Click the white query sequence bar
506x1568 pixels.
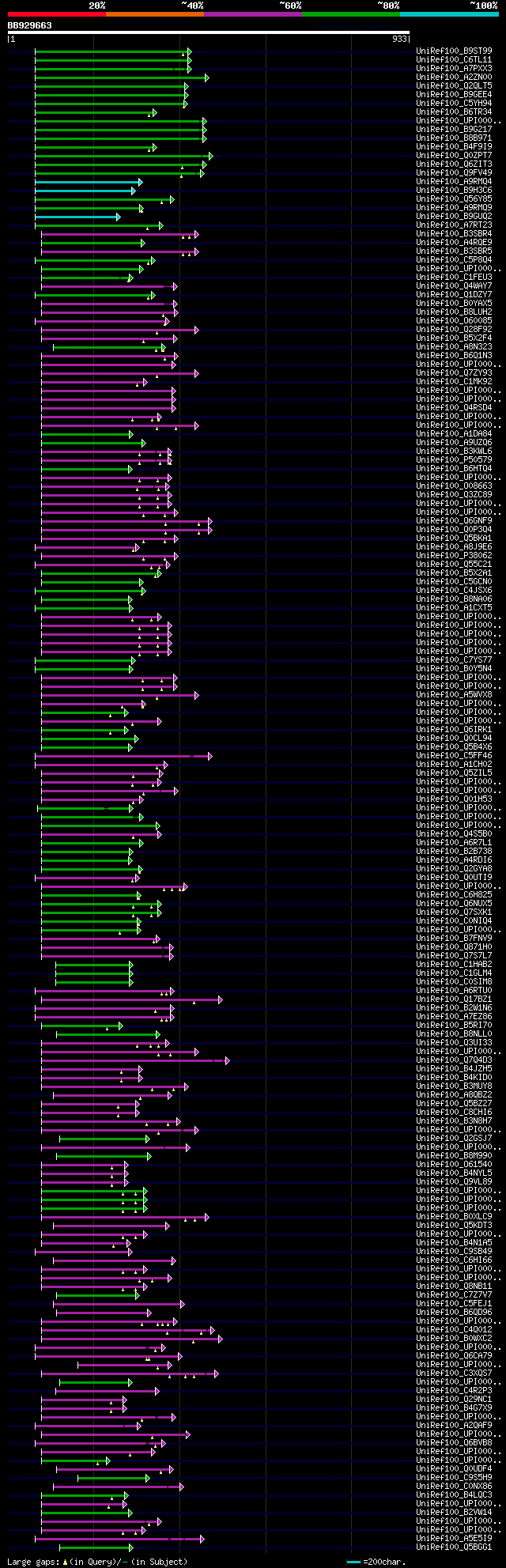[x=208, y=32]
